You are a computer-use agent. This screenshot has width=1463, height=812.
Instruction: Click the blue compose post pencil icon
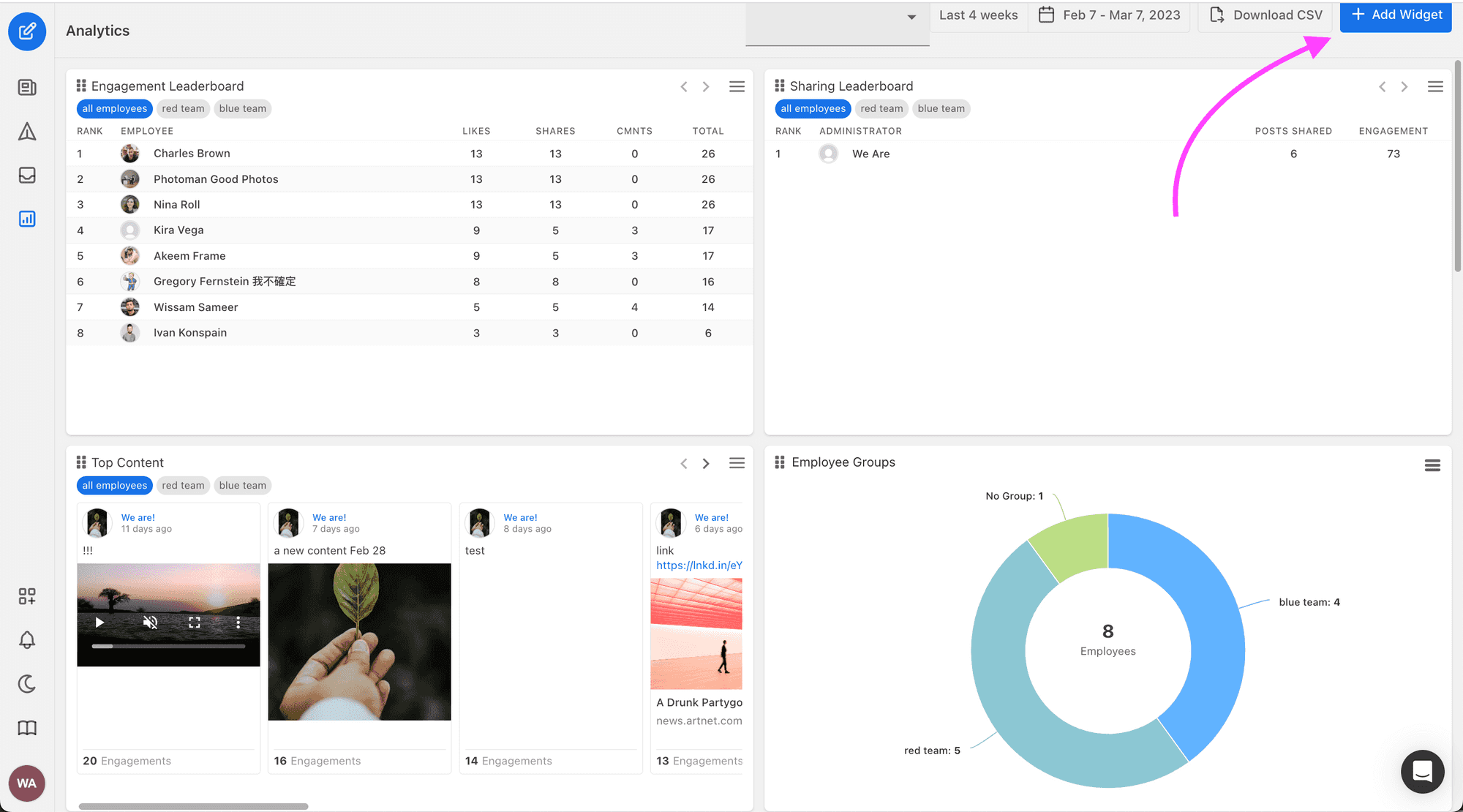[27, 31]
